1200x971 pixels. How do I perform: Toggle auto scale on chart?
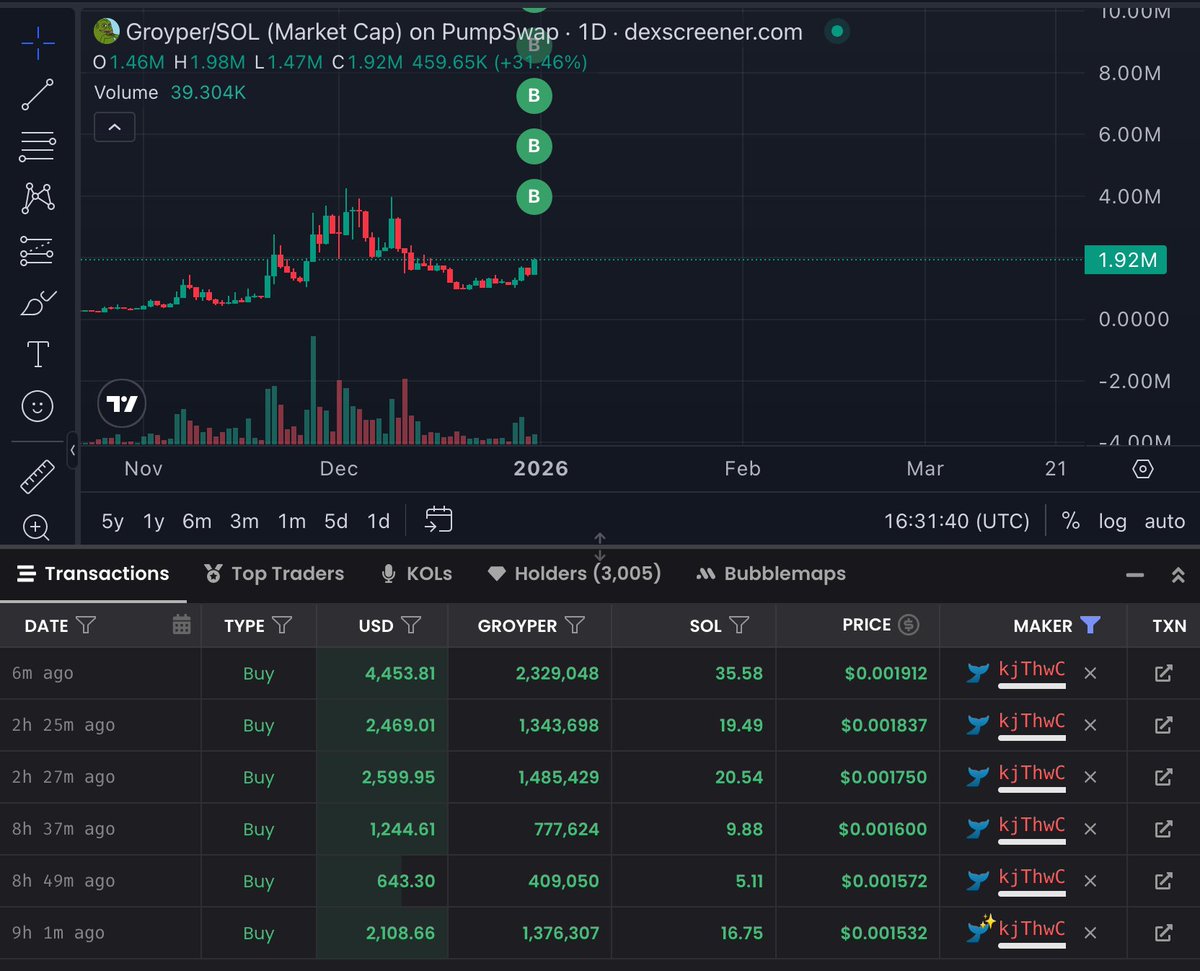[x=1164, y=521]
